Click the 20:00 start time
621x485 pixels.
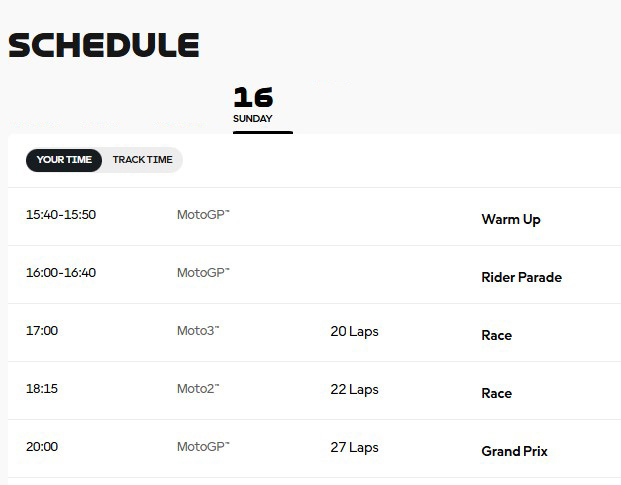(x=42, y=447)
